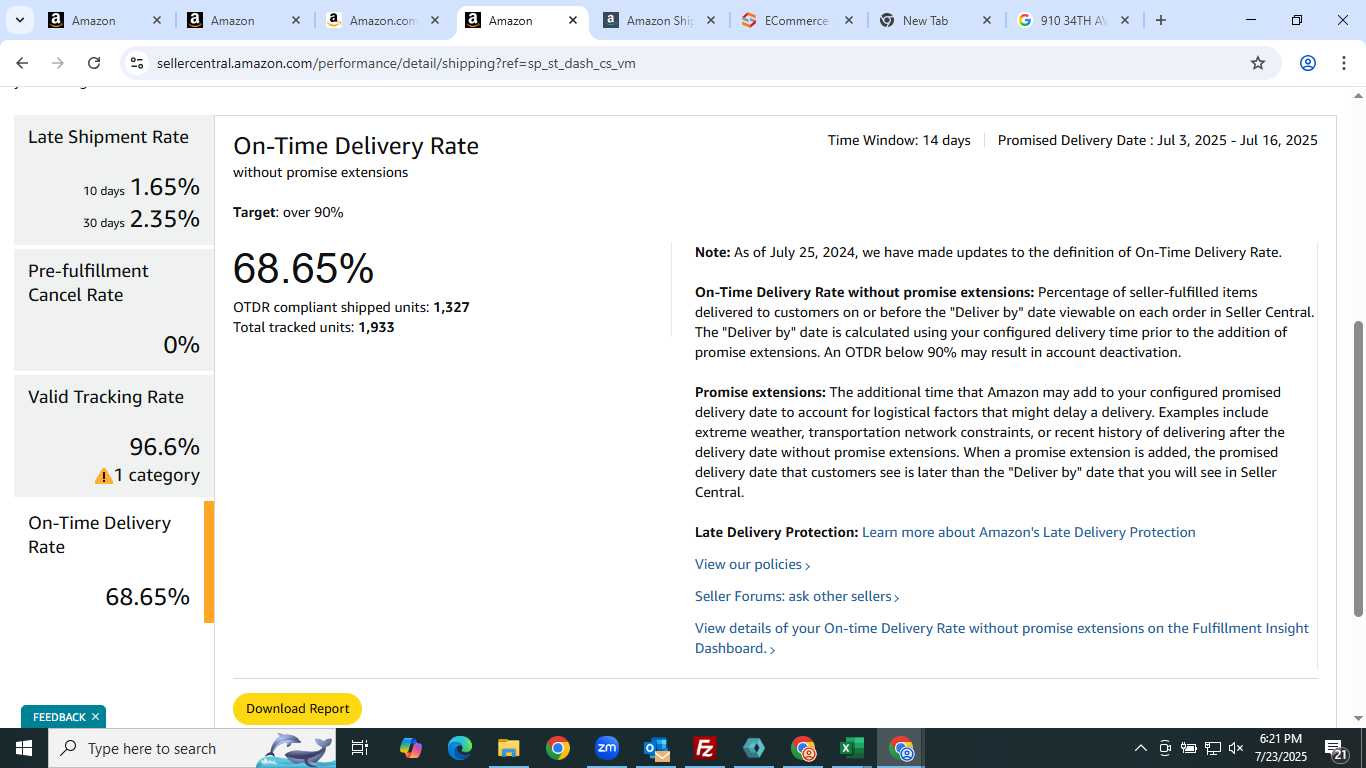
Task: Expand the tab search dropdown arrow
Action: tap(19, 20)
